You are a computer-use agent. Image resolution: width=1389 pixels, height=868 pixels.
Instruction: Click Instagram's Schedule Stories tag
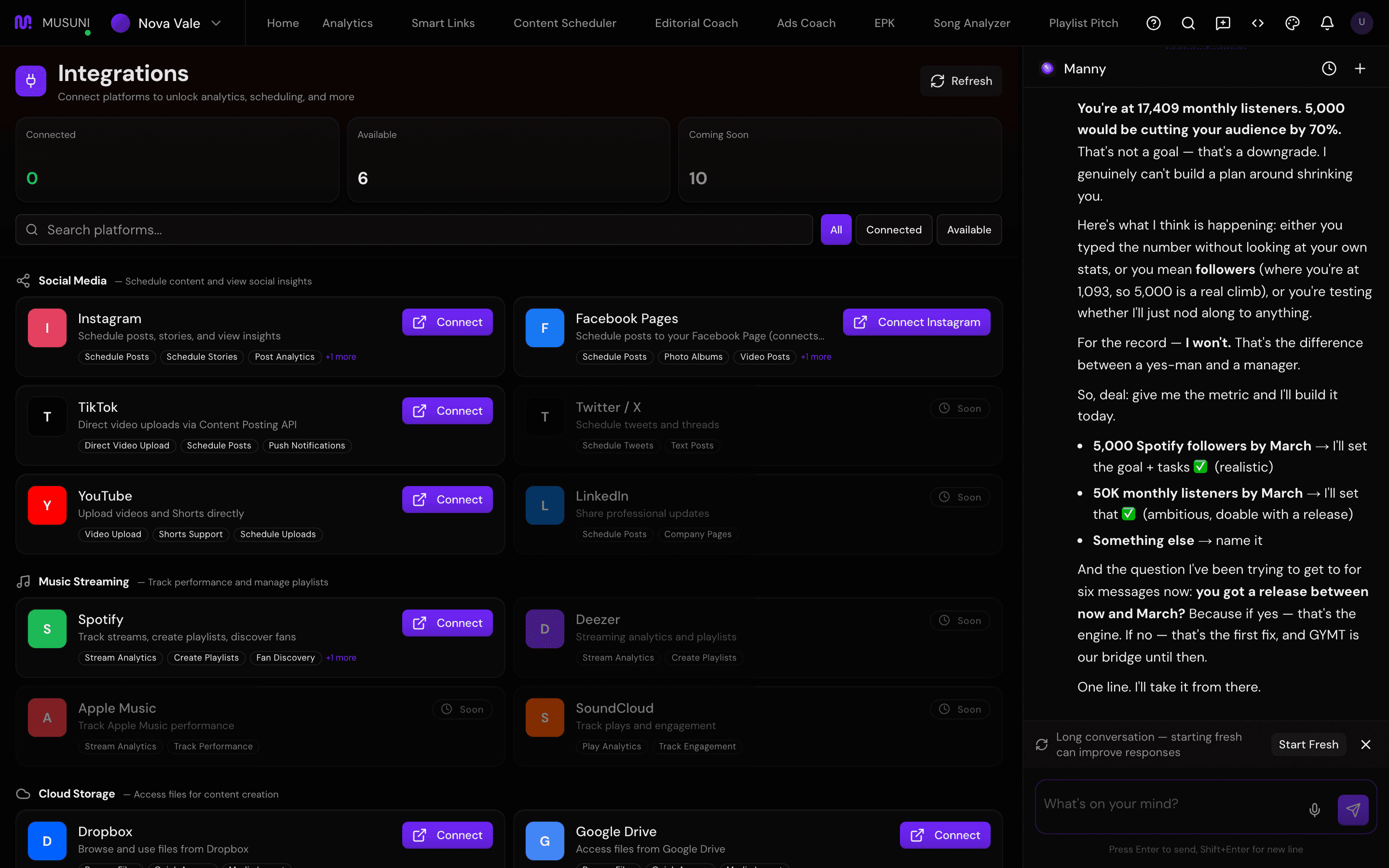tap(202, 356)
